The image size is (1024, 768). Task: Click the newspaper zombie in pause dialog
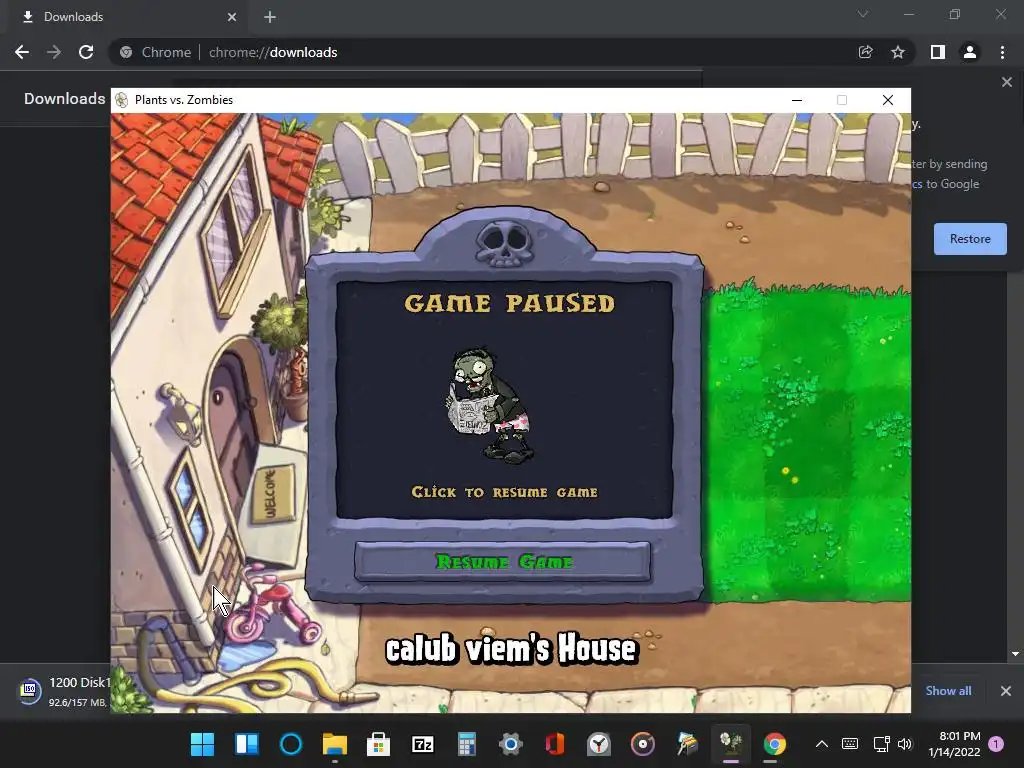(x=488, y=406)
